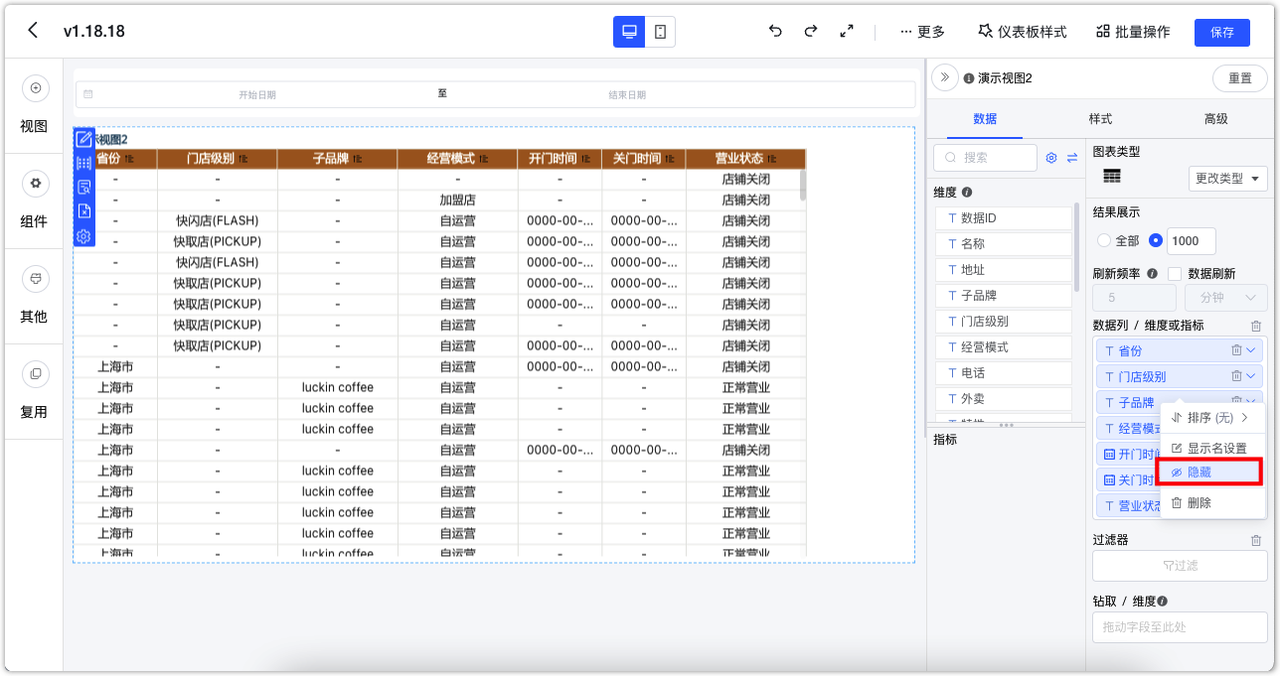This screenshot has height=676, width=1280.
Task: Switch to desktop layout preview
Action: 629,32
